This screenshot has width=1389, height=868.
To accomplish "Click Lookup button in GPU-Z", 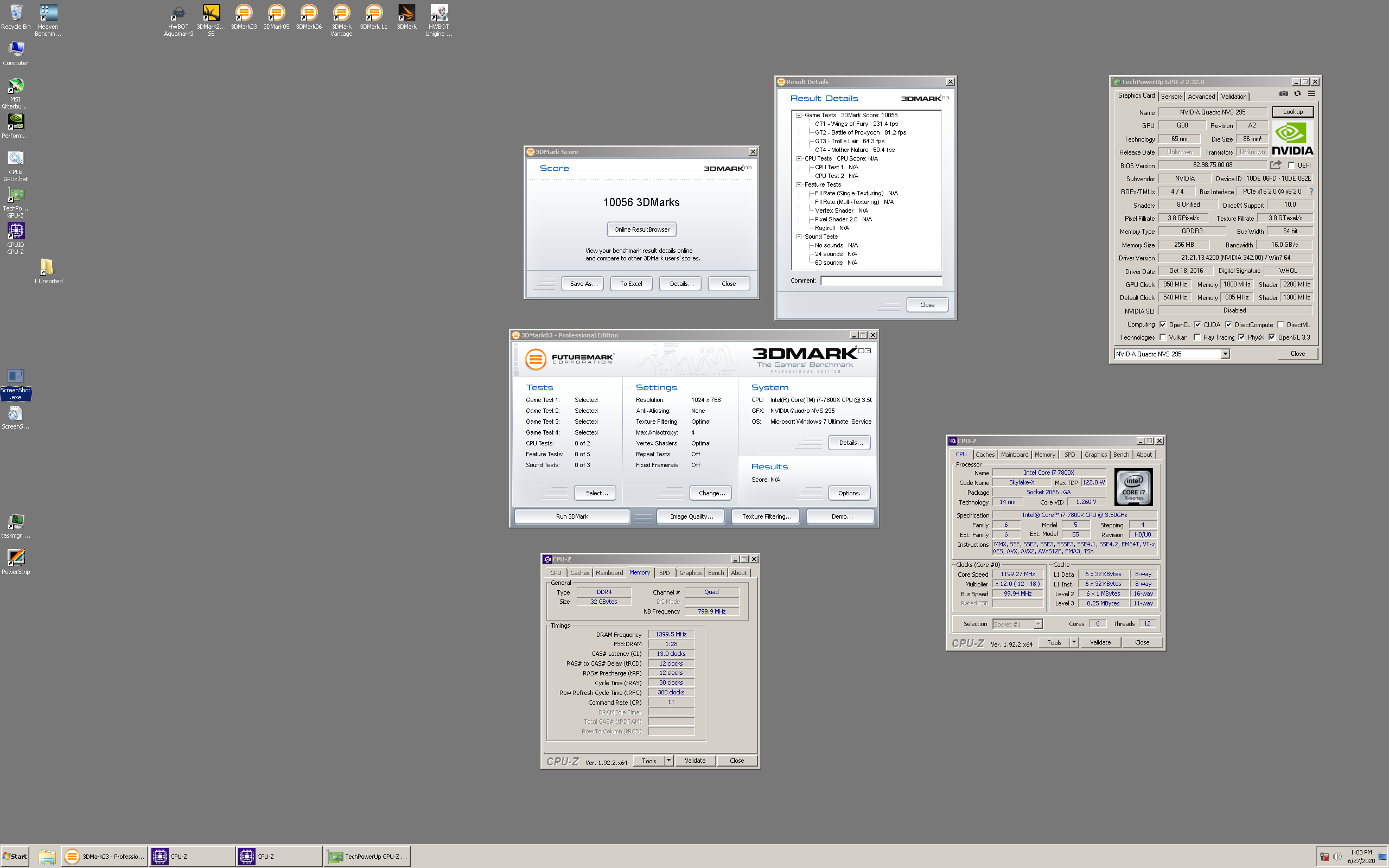I will [1292, 111].
